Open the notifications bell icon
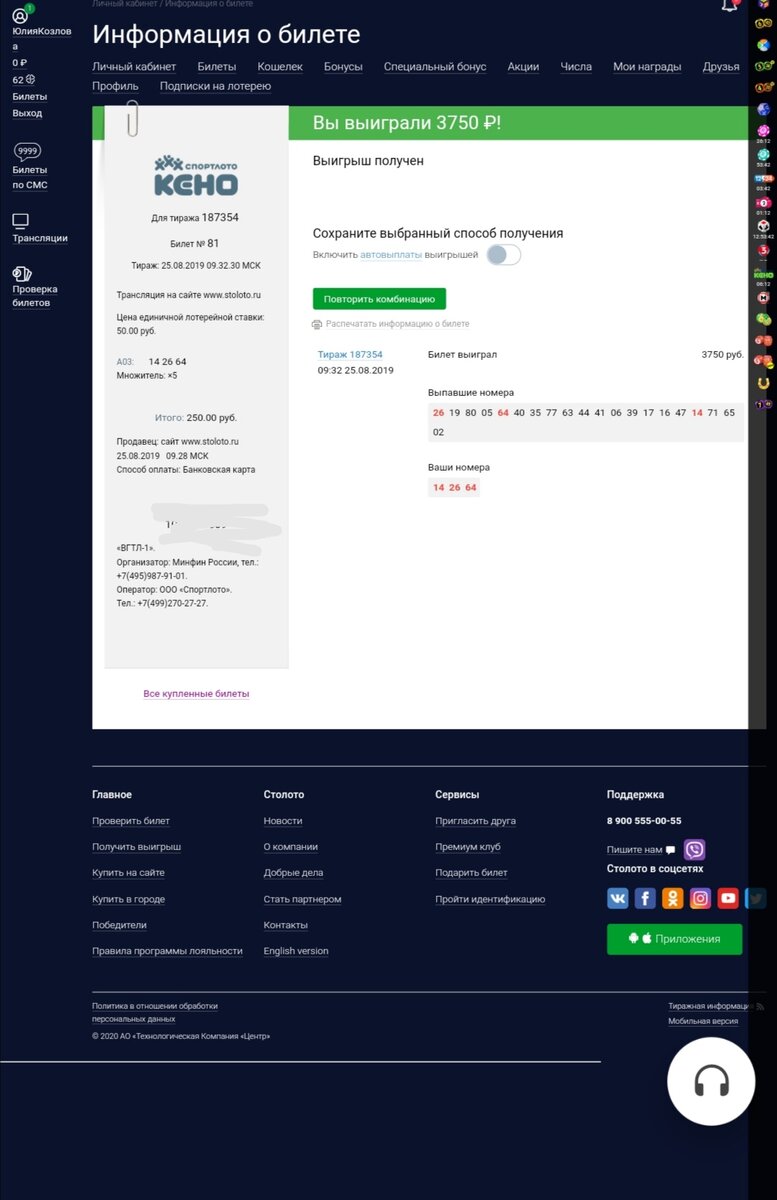 (x=730, y=5)
